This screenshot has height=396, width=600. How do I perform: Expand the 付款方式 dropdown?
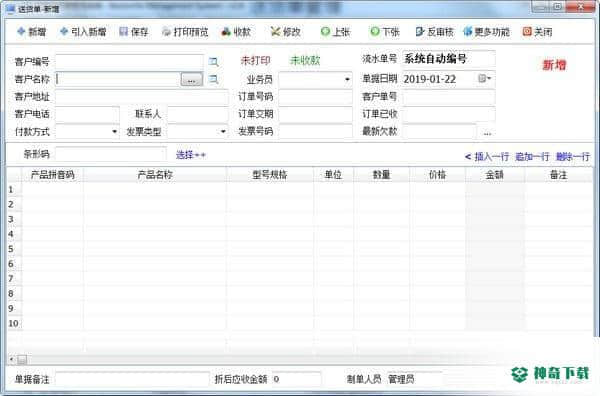coord(114,132)
